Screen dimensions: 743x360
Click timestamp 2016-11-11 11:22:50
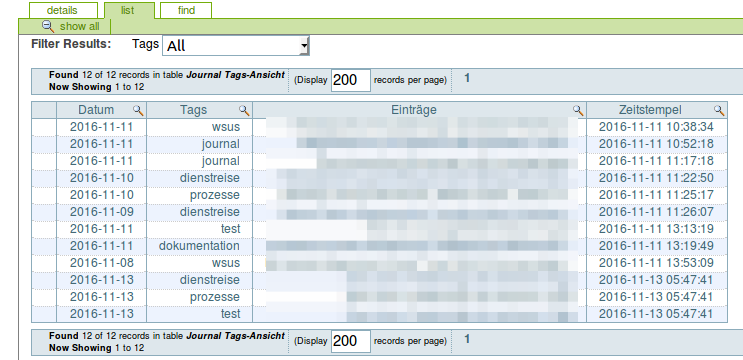(656, 178)
